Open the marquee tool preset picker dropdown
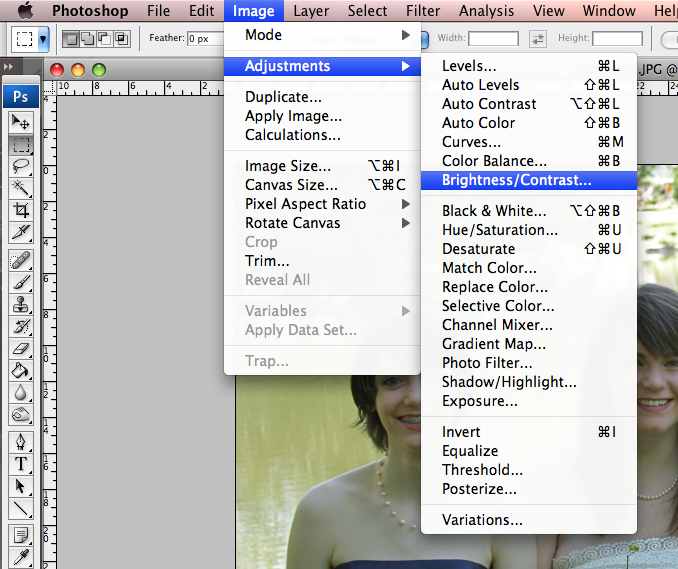678x569 pixels. tap(43, 39)
